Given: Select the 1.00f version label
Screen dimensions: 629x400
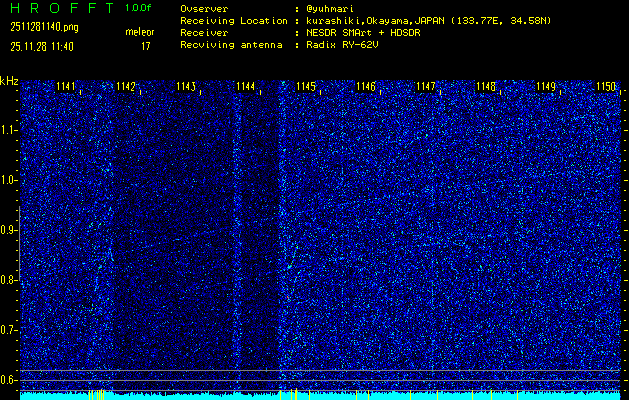Looking at the screenshot, I should [139, 8].
